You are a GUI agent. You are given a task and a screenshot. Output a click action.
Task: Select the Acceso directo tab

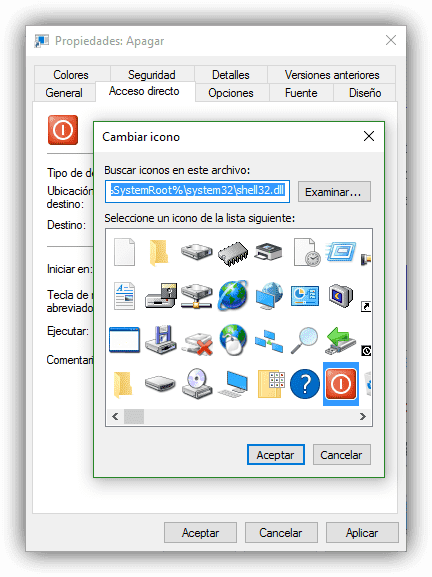(144, 91)
